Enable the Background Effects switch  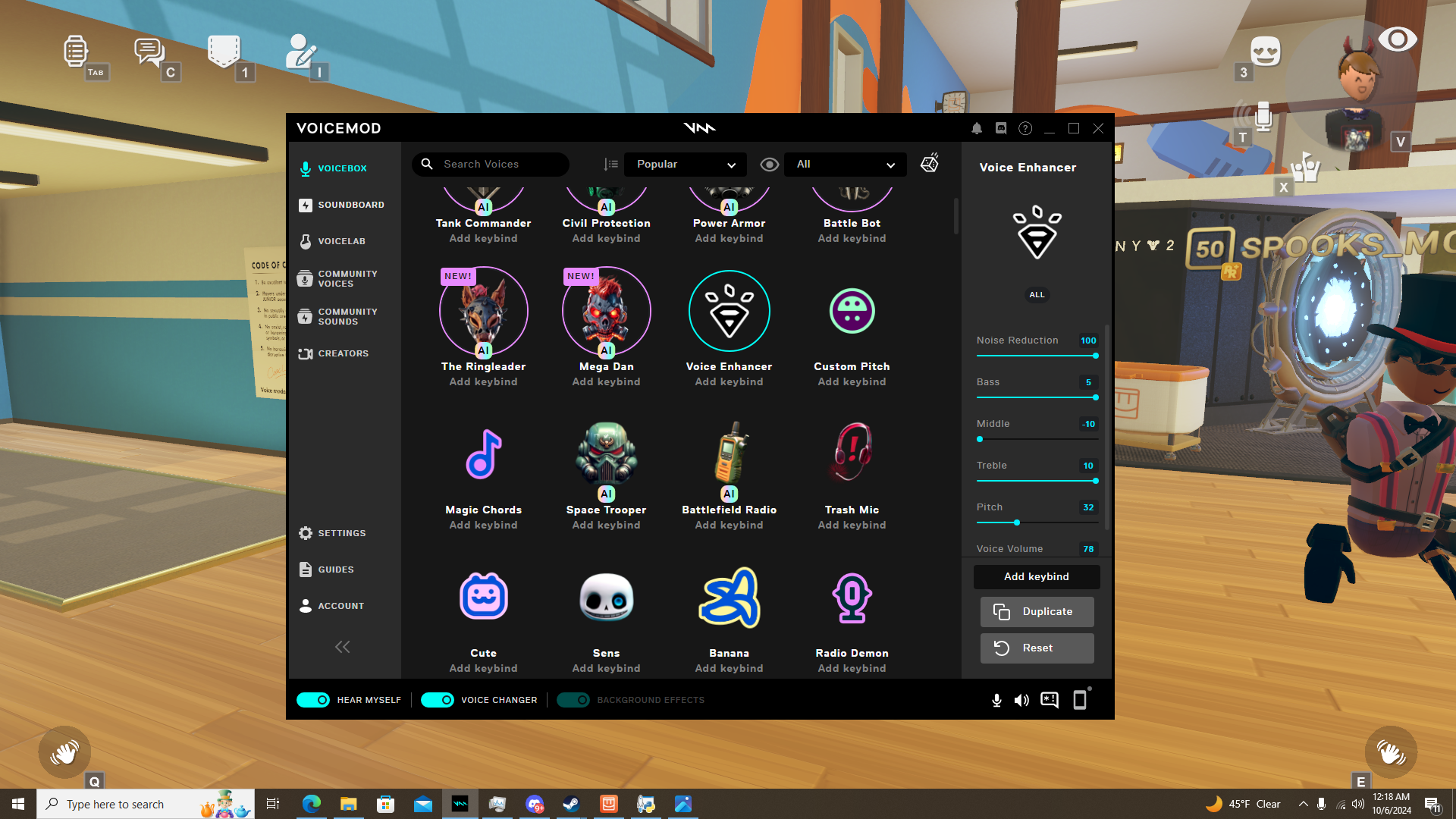573,700
